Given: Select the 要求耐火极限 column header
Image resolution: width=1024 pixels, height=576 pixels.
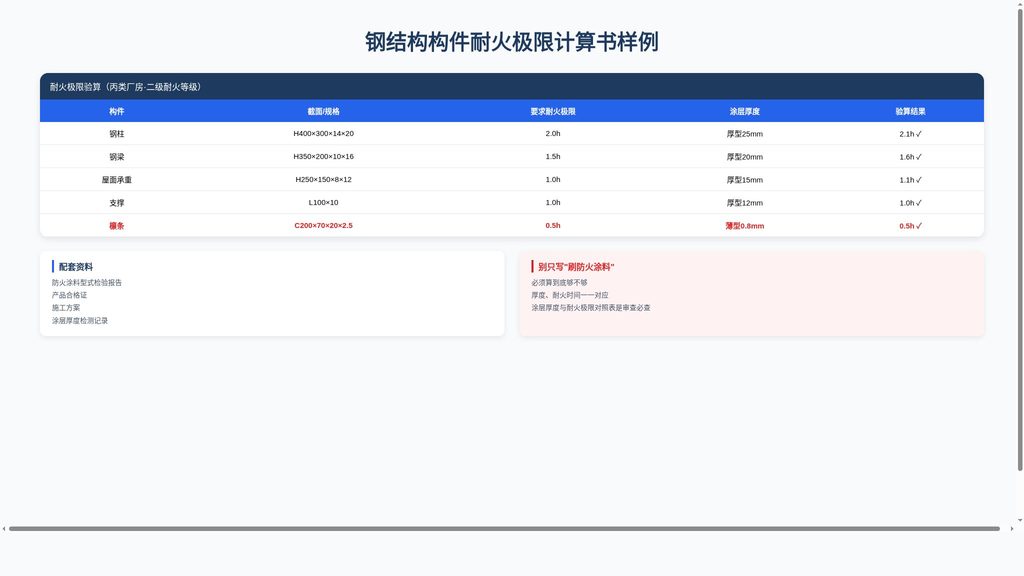Looking at the screenshot, I should pos(552,112).
